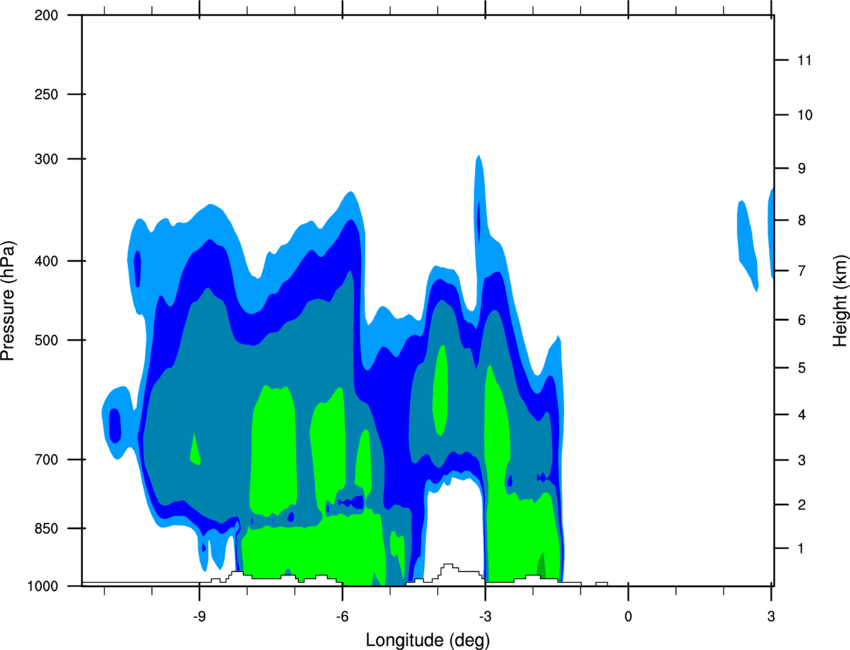Image resolution: width=850 pixels, height=650 pixels.
Task: Click the -9 longitude tick label
Action: point(199,617)
